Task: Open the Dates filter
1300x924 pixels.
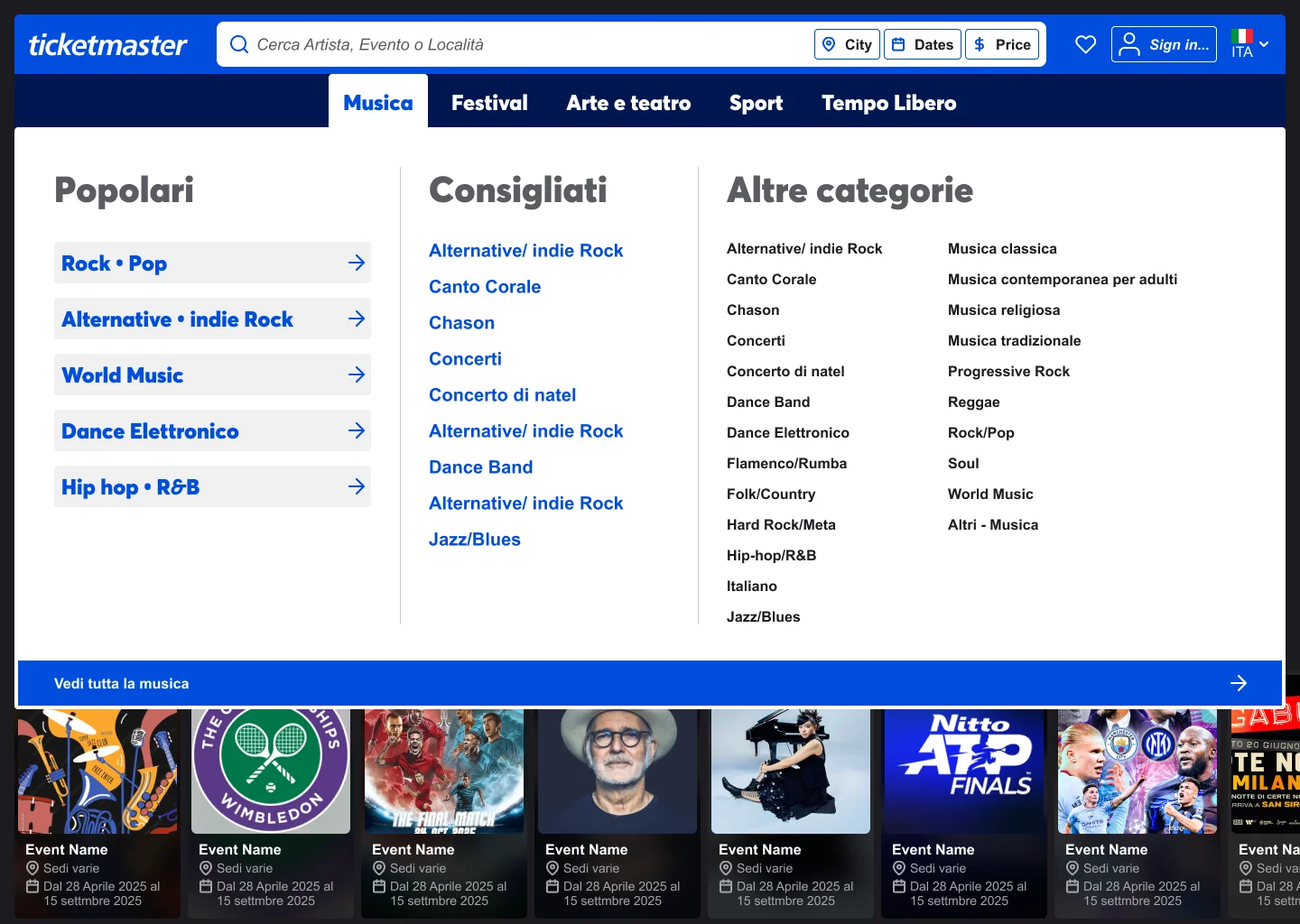Action: click(x=923, y=44)
